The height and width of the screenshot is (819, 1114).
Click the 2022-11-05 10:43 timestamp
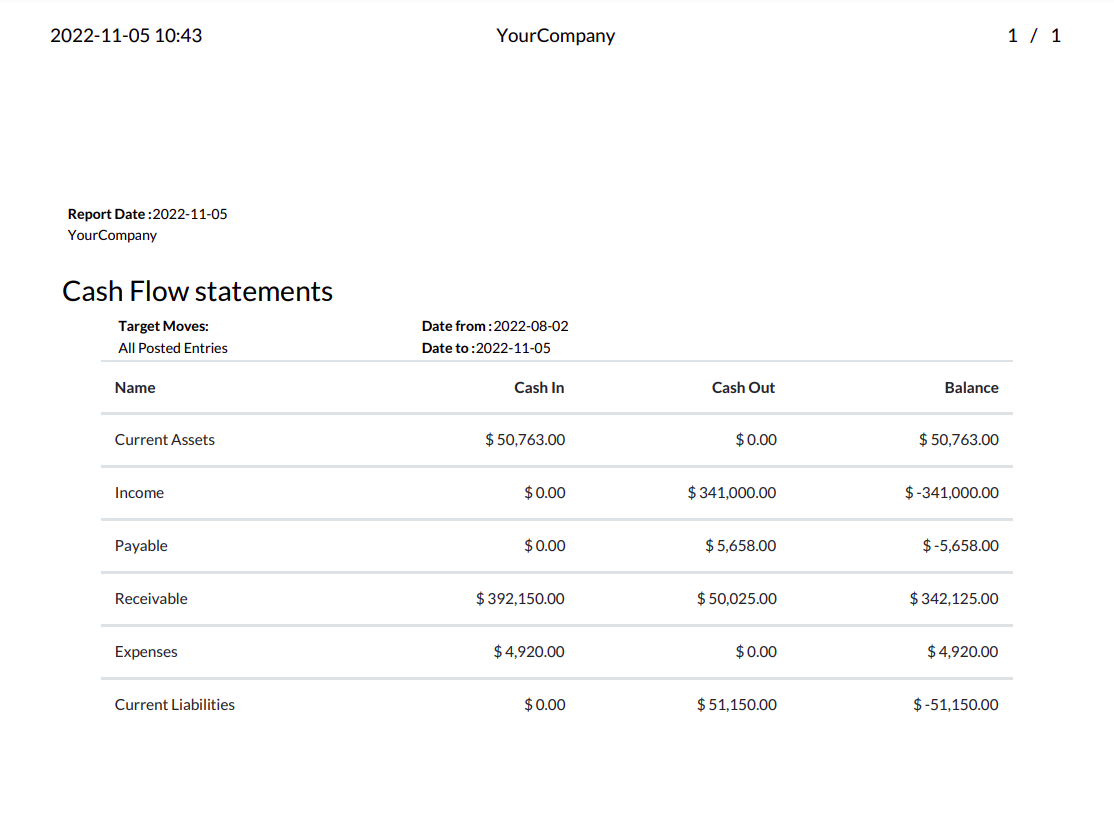(126, 36)
